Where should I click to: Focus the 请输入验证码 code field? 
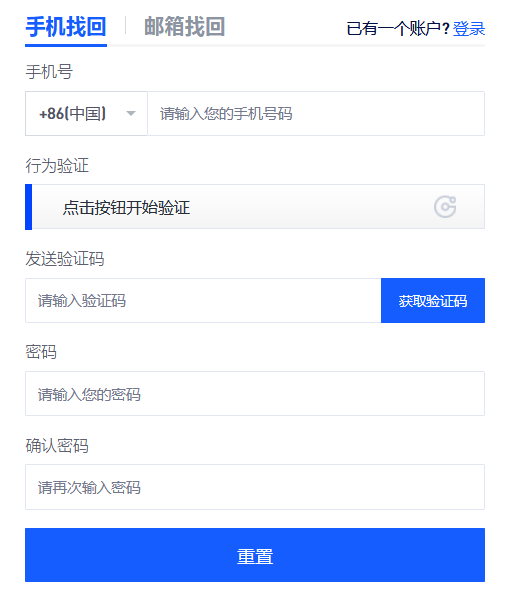point(203,301)
